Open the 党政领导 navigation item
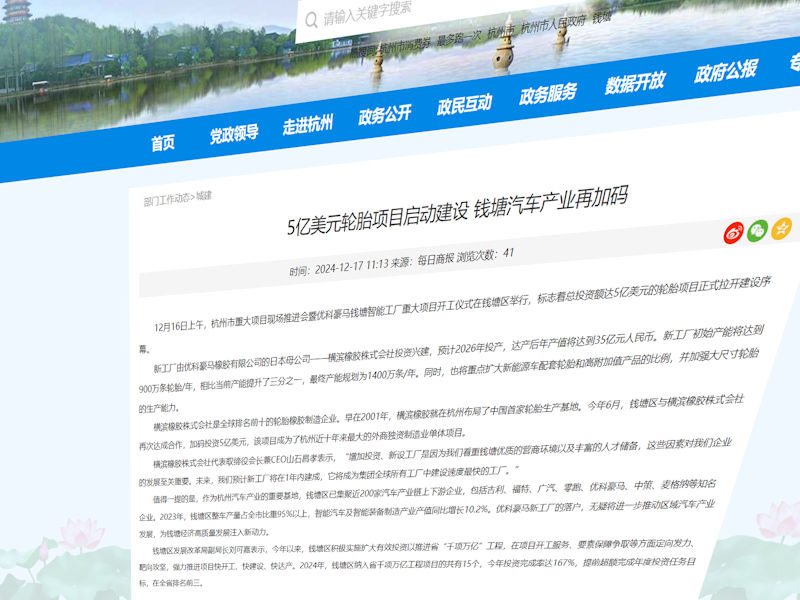 [234, 134]
